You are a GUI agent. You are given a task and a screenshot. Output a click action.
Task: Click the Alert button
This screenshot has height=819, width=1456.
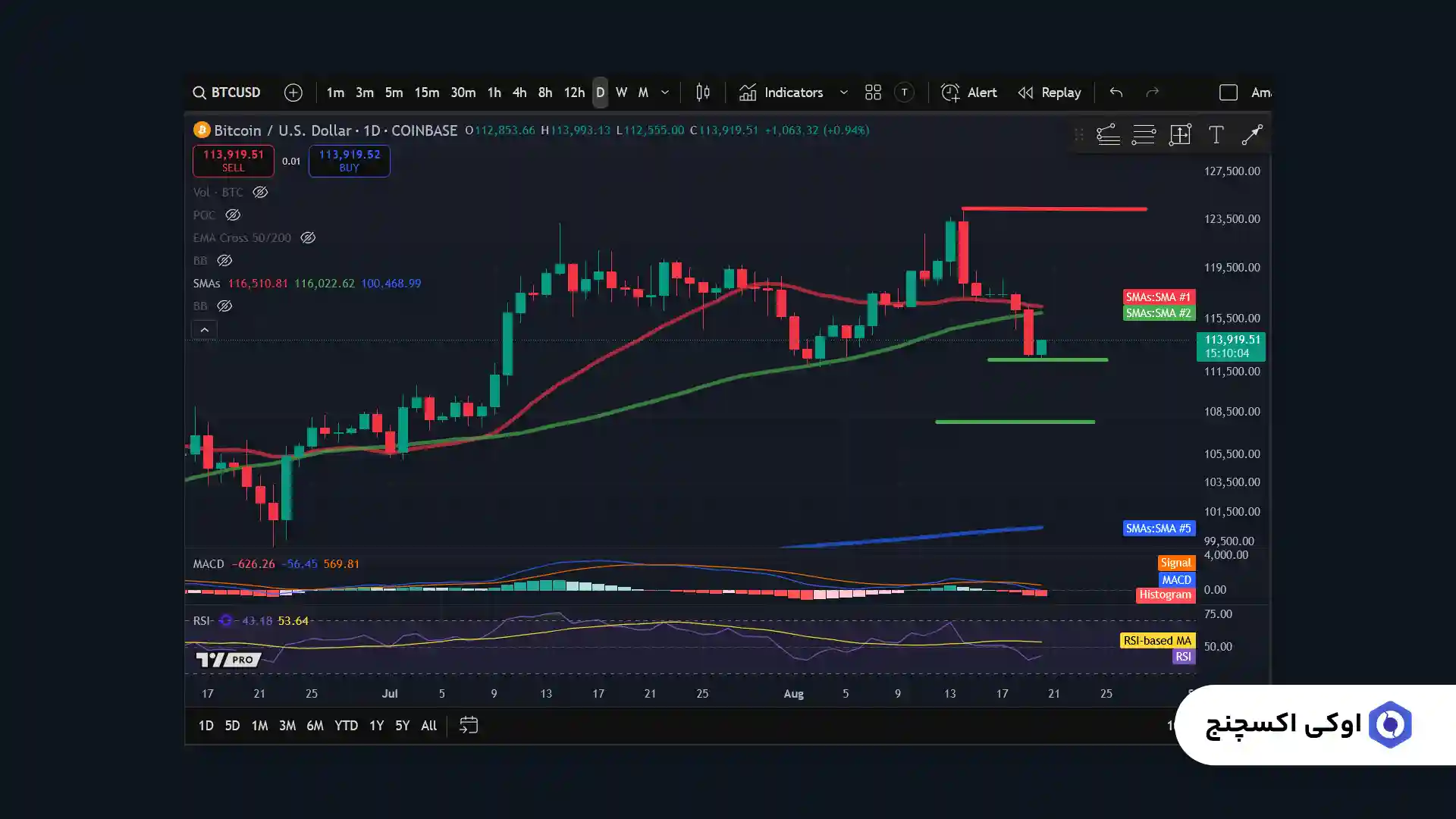point(969,93)
